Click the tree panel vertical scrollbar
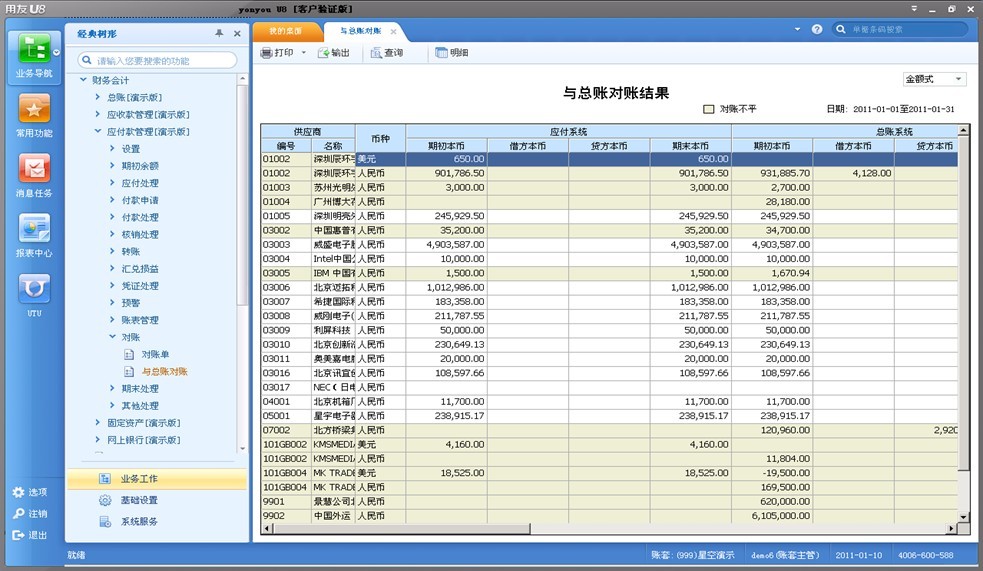Viewport: 983px width, 571px height. tap(243, 194)
